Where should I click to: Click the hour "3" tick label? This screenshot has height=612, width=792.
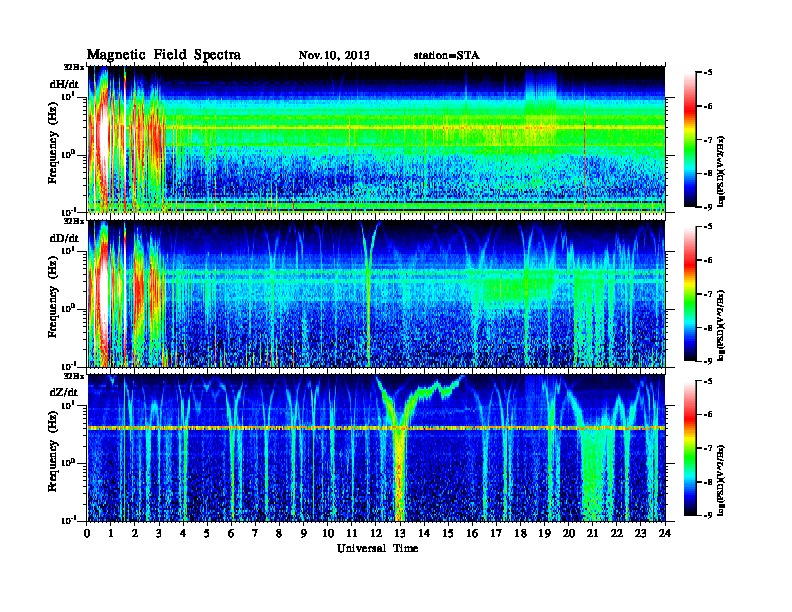tap(160, 533)
